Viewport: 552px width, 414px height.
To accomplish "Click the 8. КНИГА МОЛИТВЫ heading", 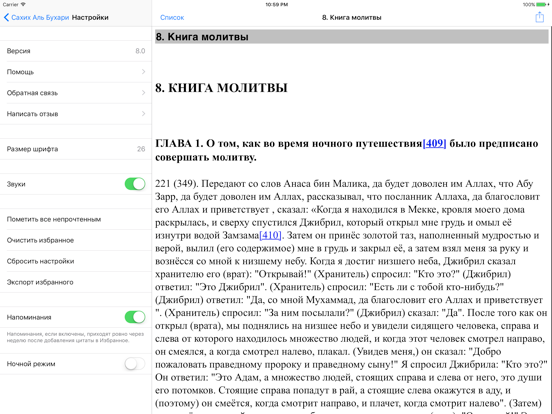I will [x=221, y=88].
